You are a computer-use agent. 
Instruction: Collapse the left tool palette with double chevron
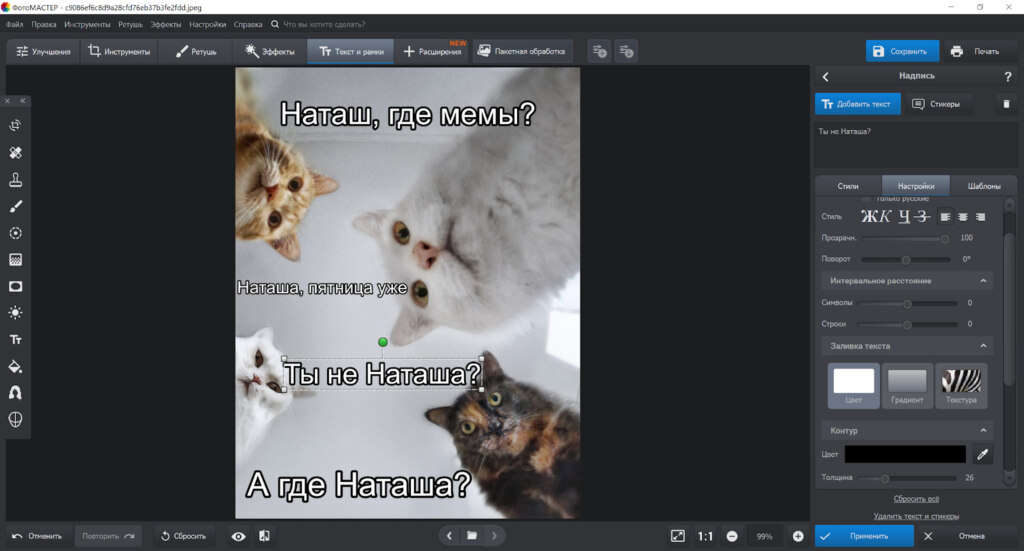coord(23,101)
